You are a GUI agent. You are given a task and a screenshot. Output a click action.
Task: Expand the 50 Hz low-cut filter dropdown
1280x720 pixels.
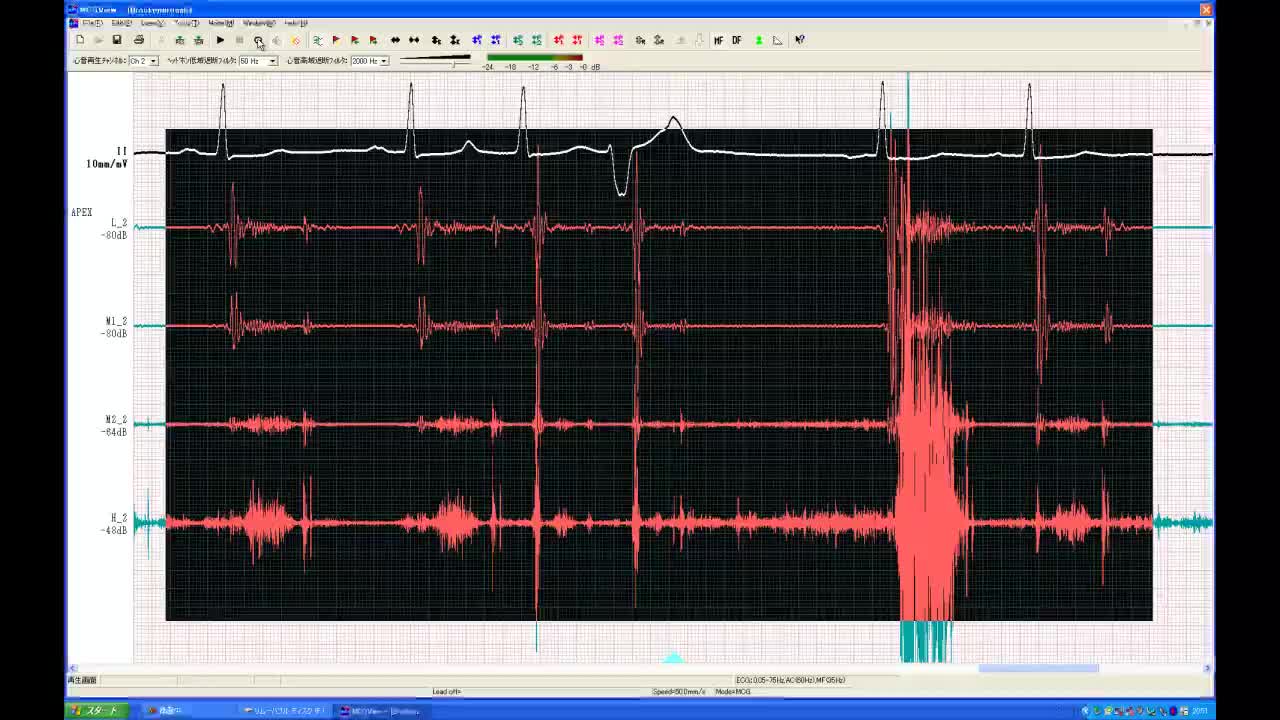point(272,61)
